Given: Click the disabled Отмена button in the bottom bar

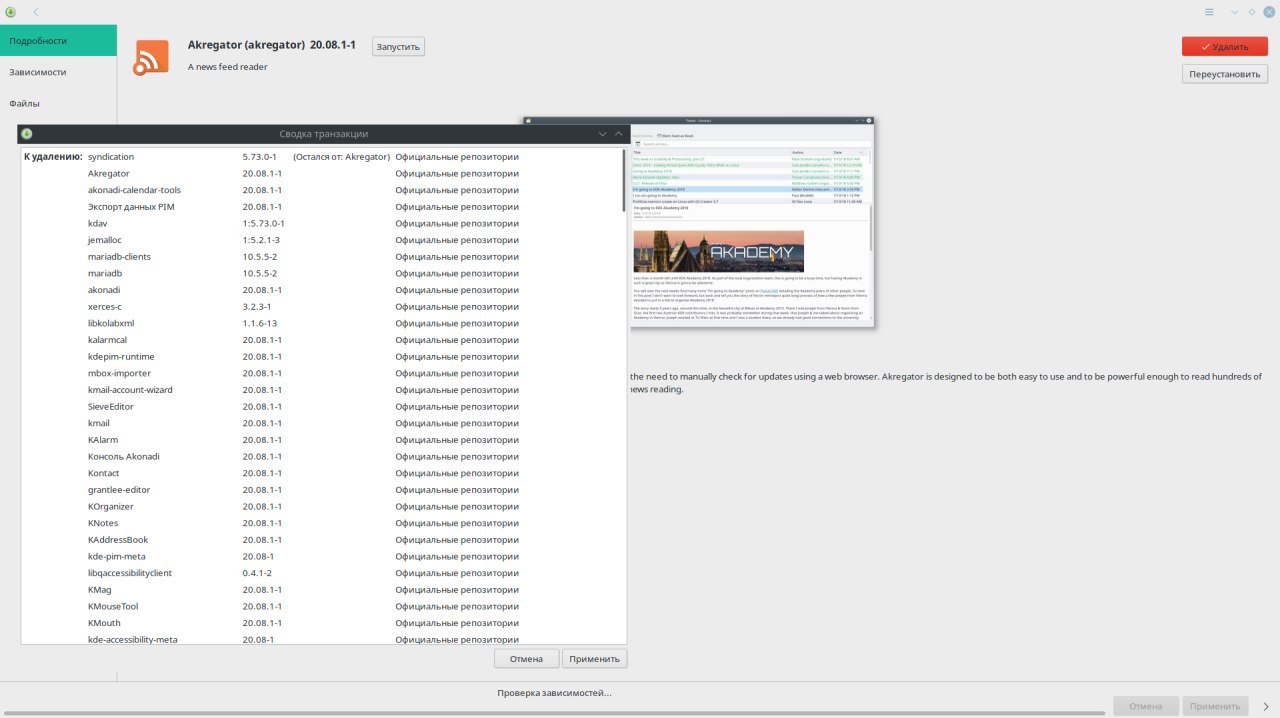Looking at the screenshot, I should (1146, 706).
